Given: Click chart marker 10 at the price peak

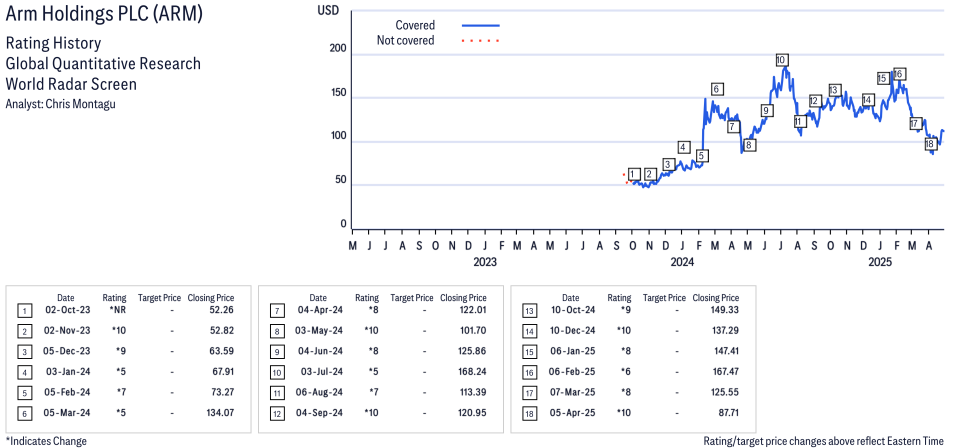Looking at the screenshot, I should coord(782,60).
